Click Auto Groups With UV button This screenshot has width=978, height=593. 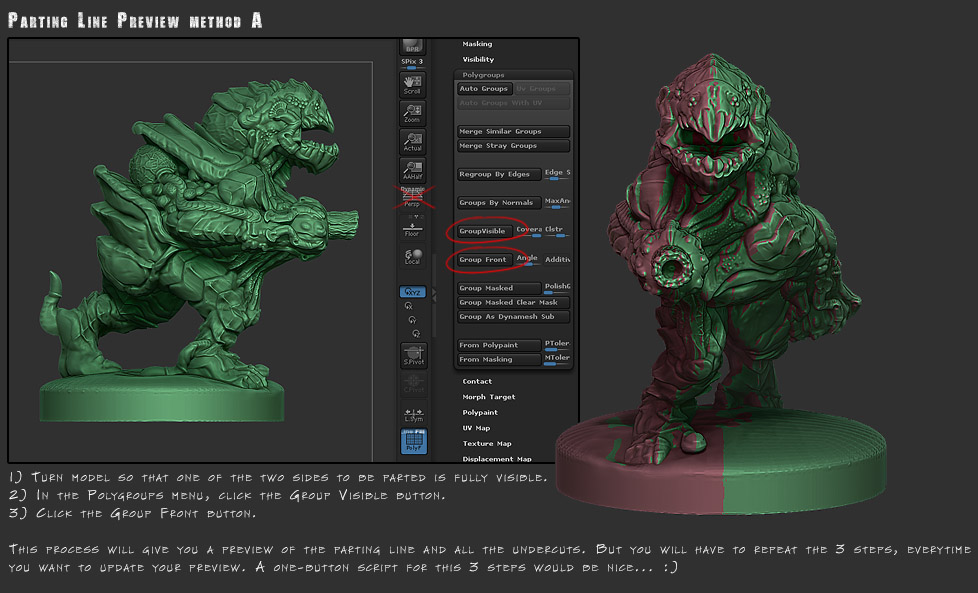tap(513, 103)
